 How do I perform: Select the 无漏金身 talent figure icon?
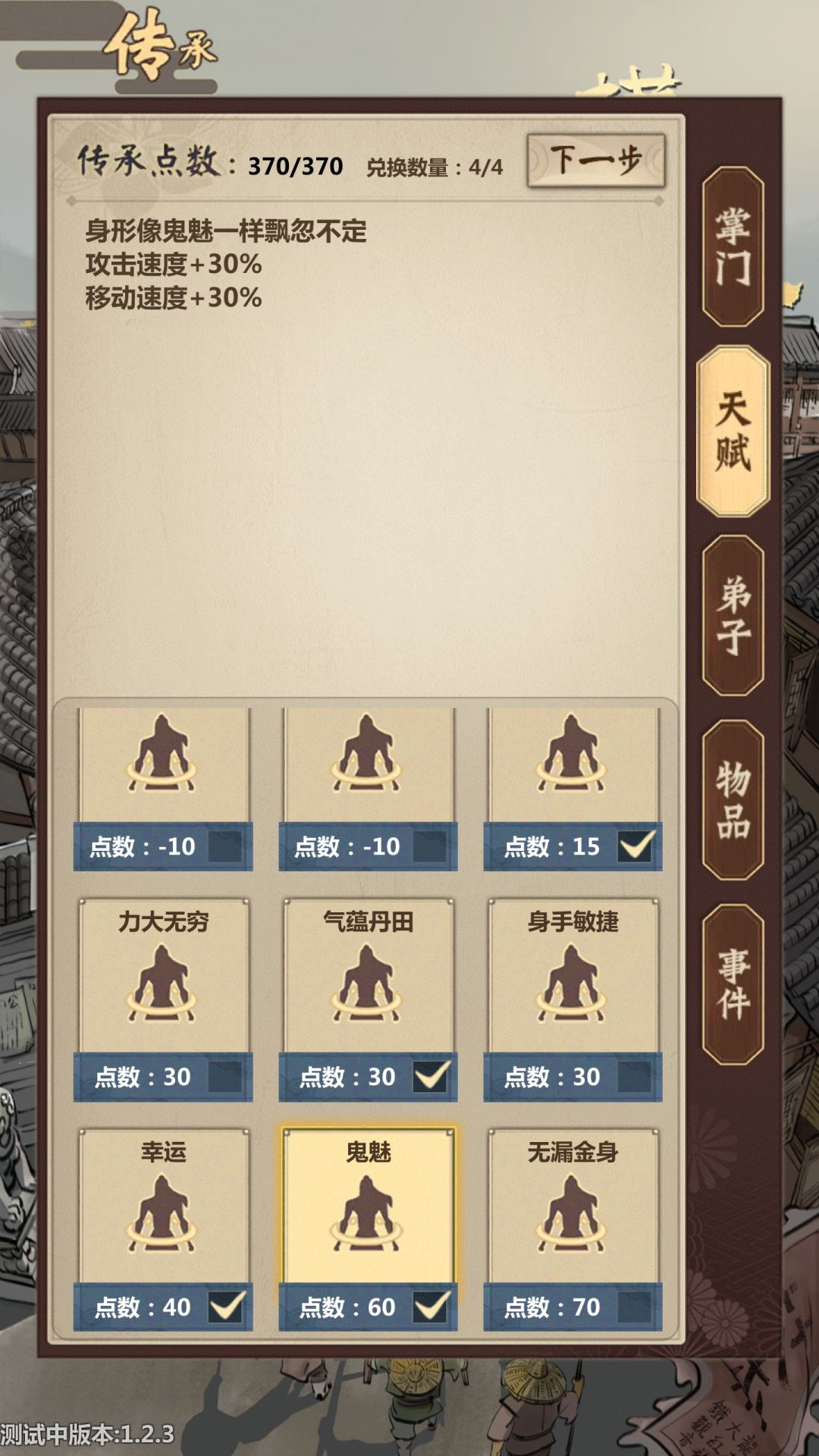572,1213
